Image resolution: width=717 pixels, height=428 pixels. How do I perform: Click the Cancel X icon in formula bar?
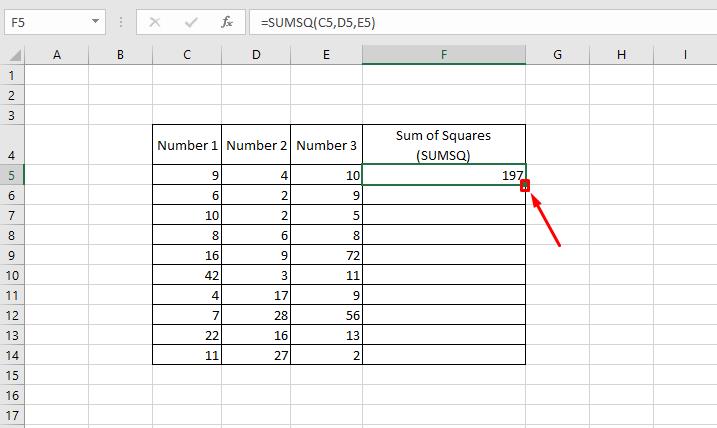(x=155, y=22)
